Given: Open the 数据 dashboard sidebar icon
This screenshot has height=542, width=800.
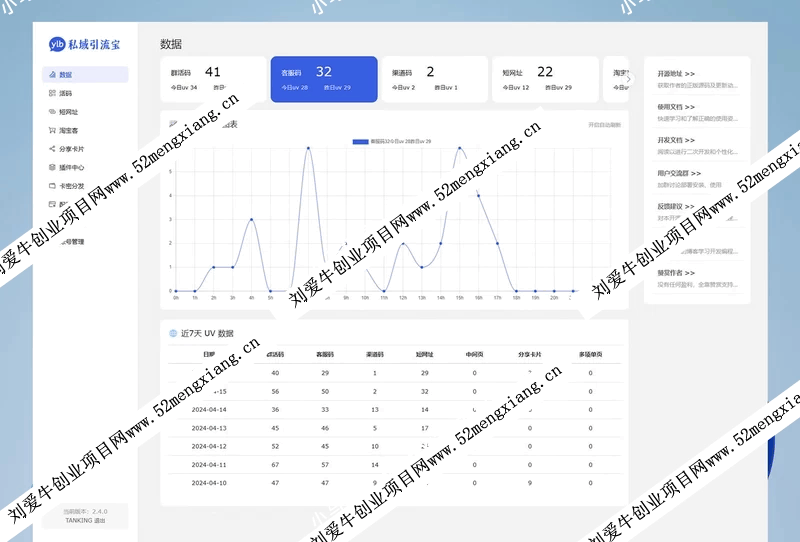Looking at the screenshot, I should click(x=52, y=75).
